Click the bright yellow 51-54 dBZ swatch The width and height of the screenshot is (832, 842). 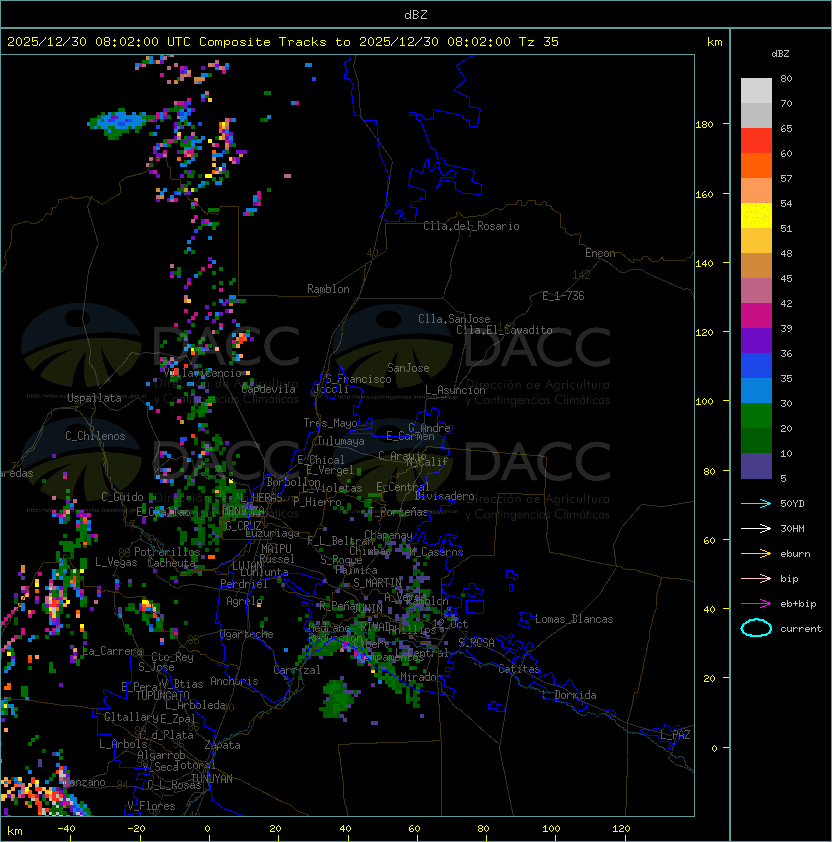(x=756, y=216)
